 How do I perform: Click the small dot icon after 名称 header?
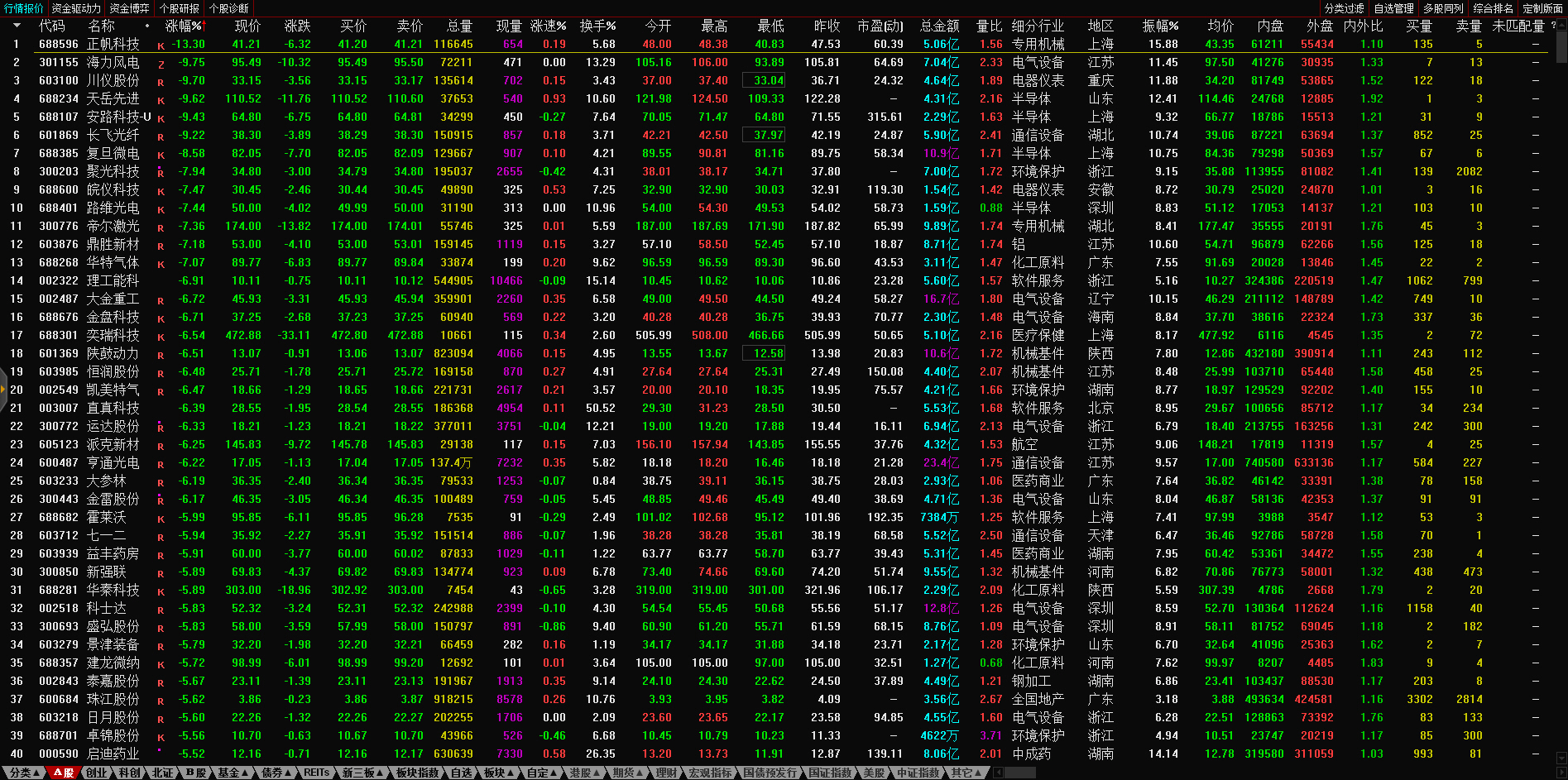147,26
